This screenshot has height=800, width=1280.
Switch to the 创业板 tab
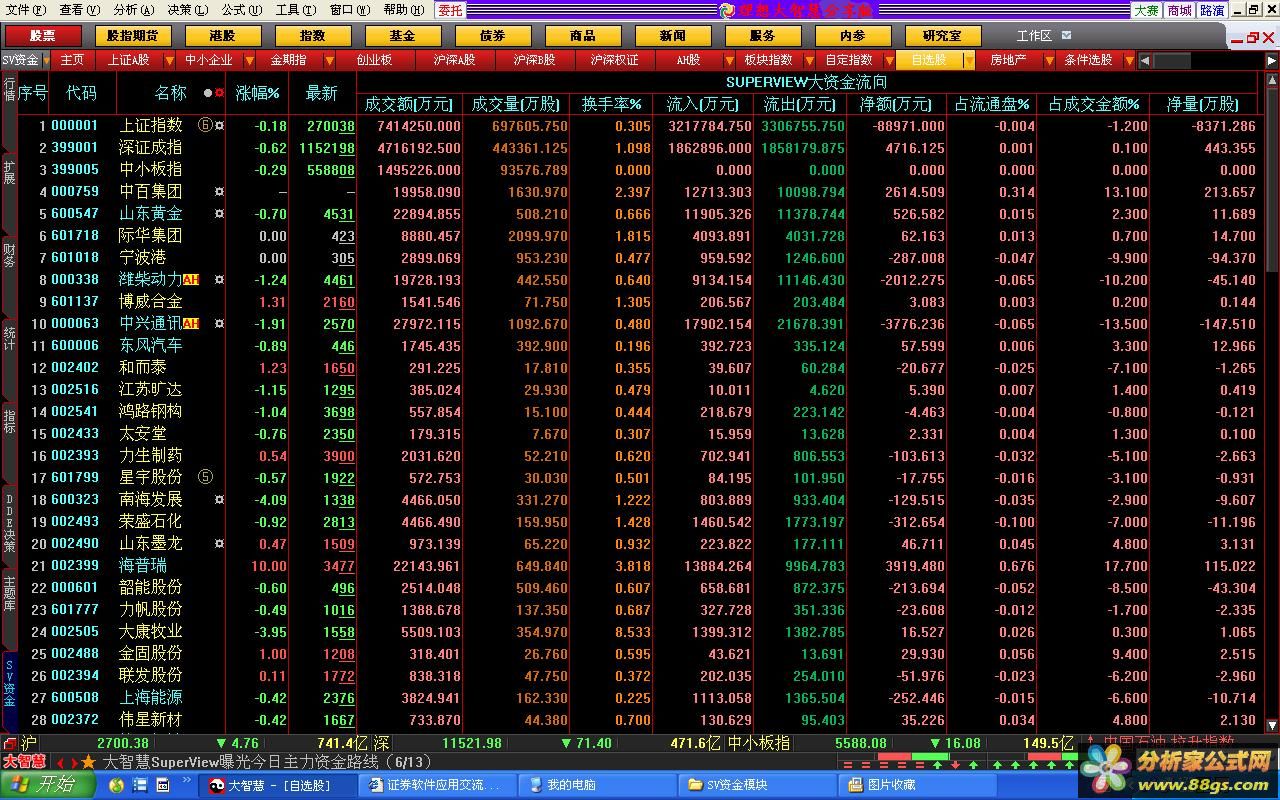click(x=375, y=60)
